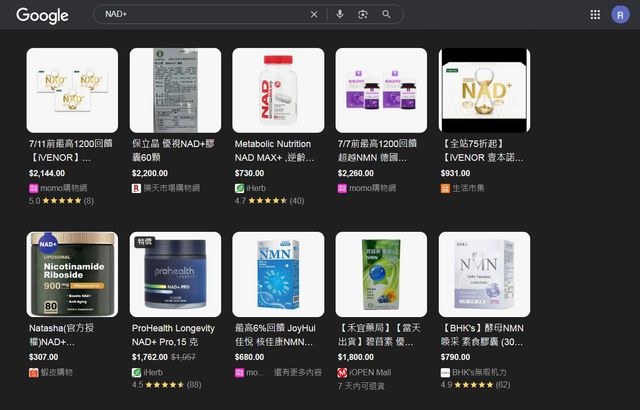Open the Nicotinamide Riboside jar image

tap(72, 275)
